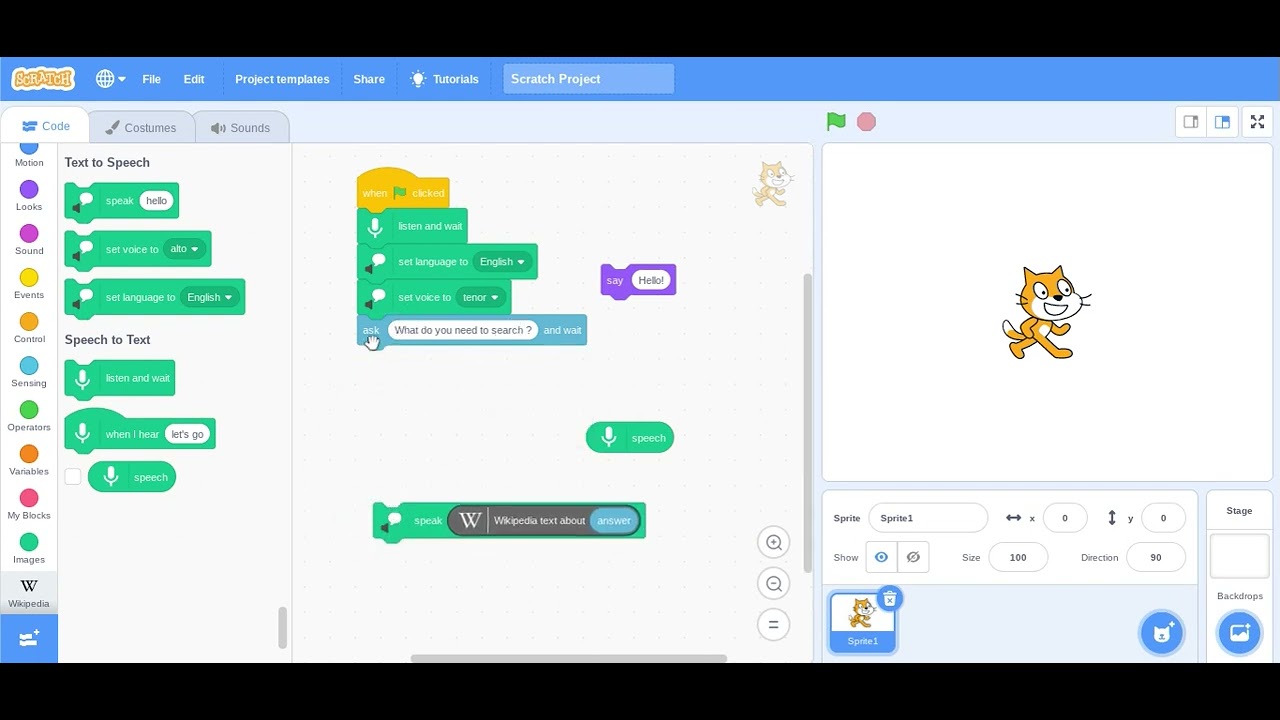The width and height of the screenshot is (1280, 720).
Task: Switch to large stage layout
Action: click(x=1222, y=122)
